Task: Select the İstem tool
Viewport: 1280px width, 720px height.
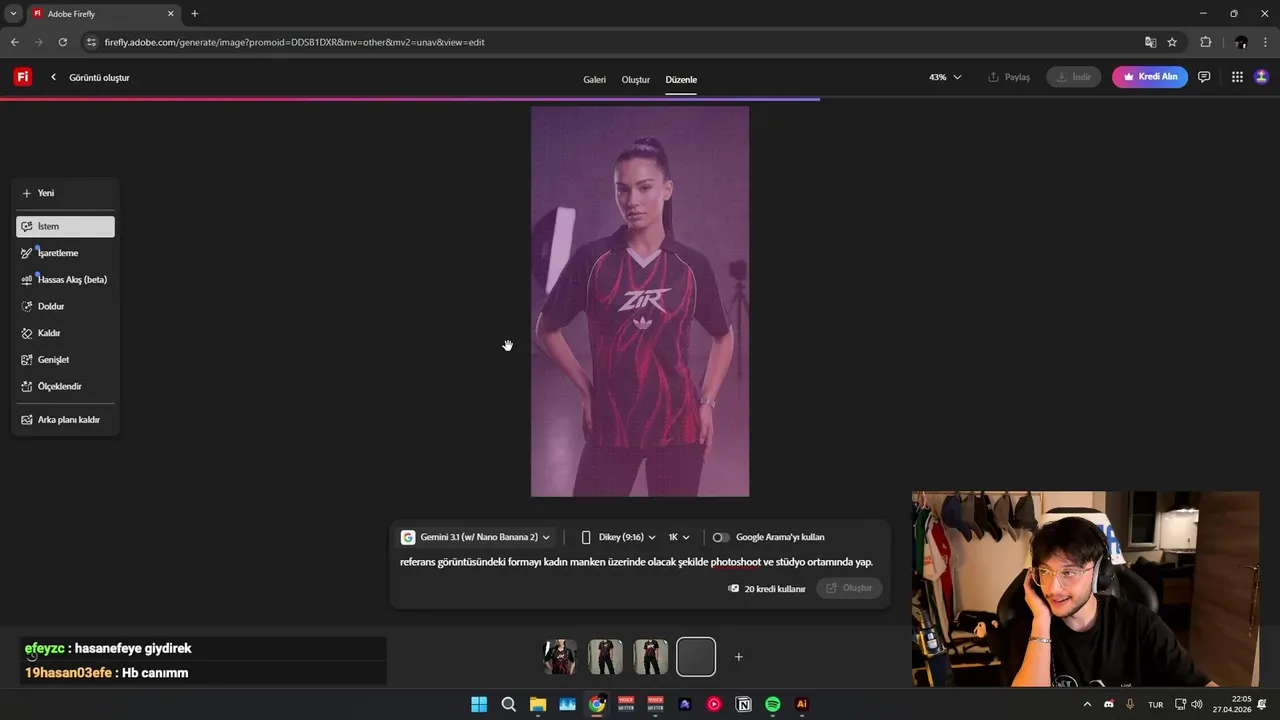Action: 65,227
